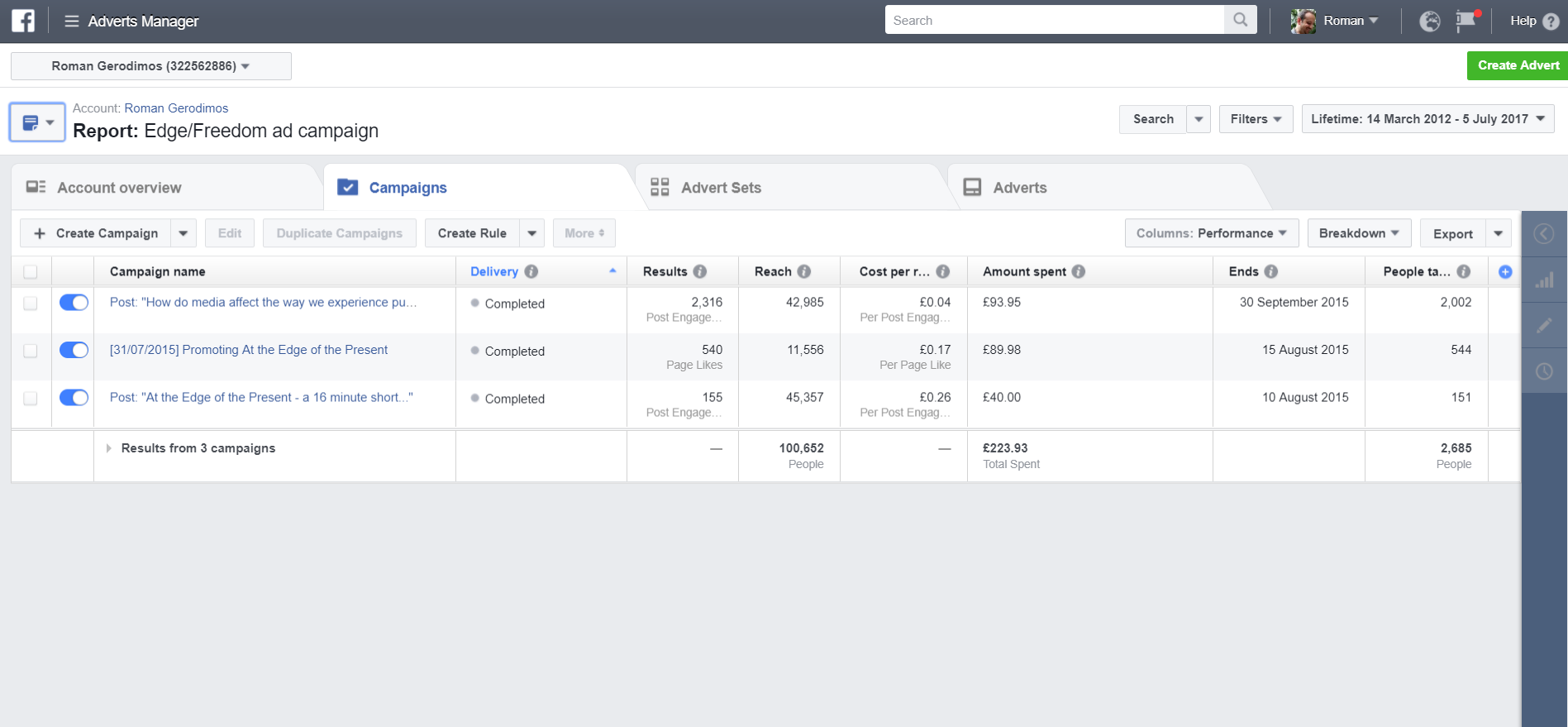Open the globe notifications icon

click(x=1429, y=22)
